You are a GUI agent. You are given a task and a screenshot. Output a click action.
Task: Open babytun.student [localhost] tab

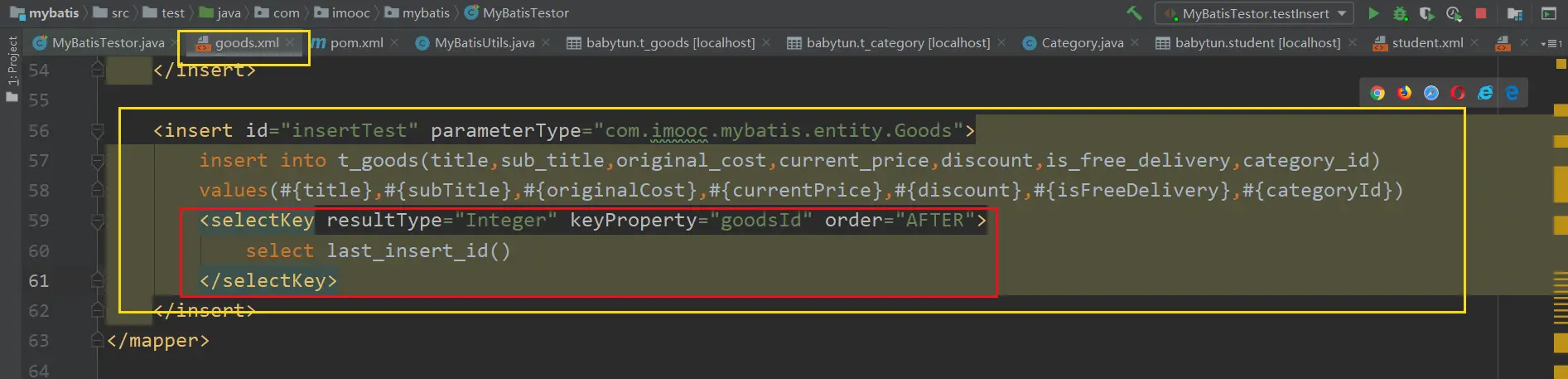tap(1248, 43)
